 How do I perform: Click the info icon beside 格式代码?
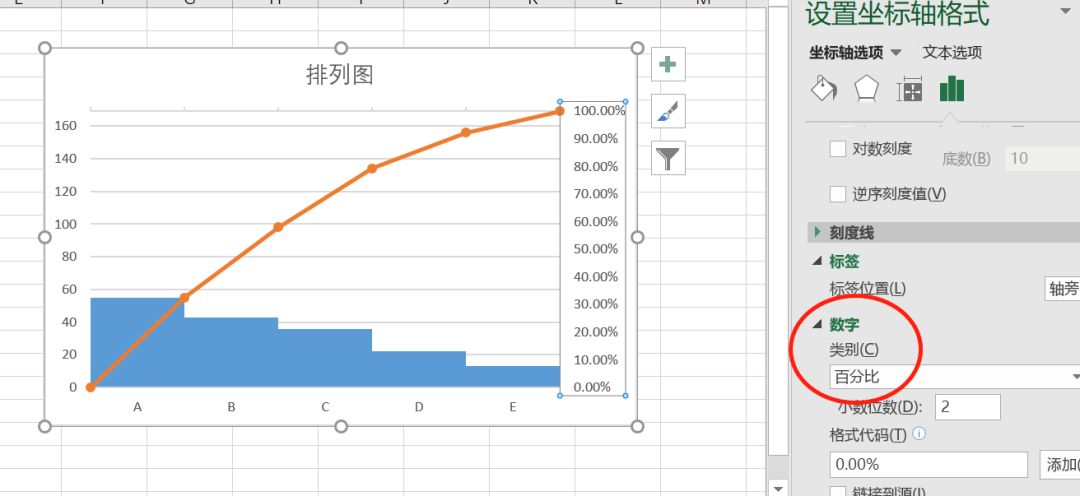pos(919,434)
